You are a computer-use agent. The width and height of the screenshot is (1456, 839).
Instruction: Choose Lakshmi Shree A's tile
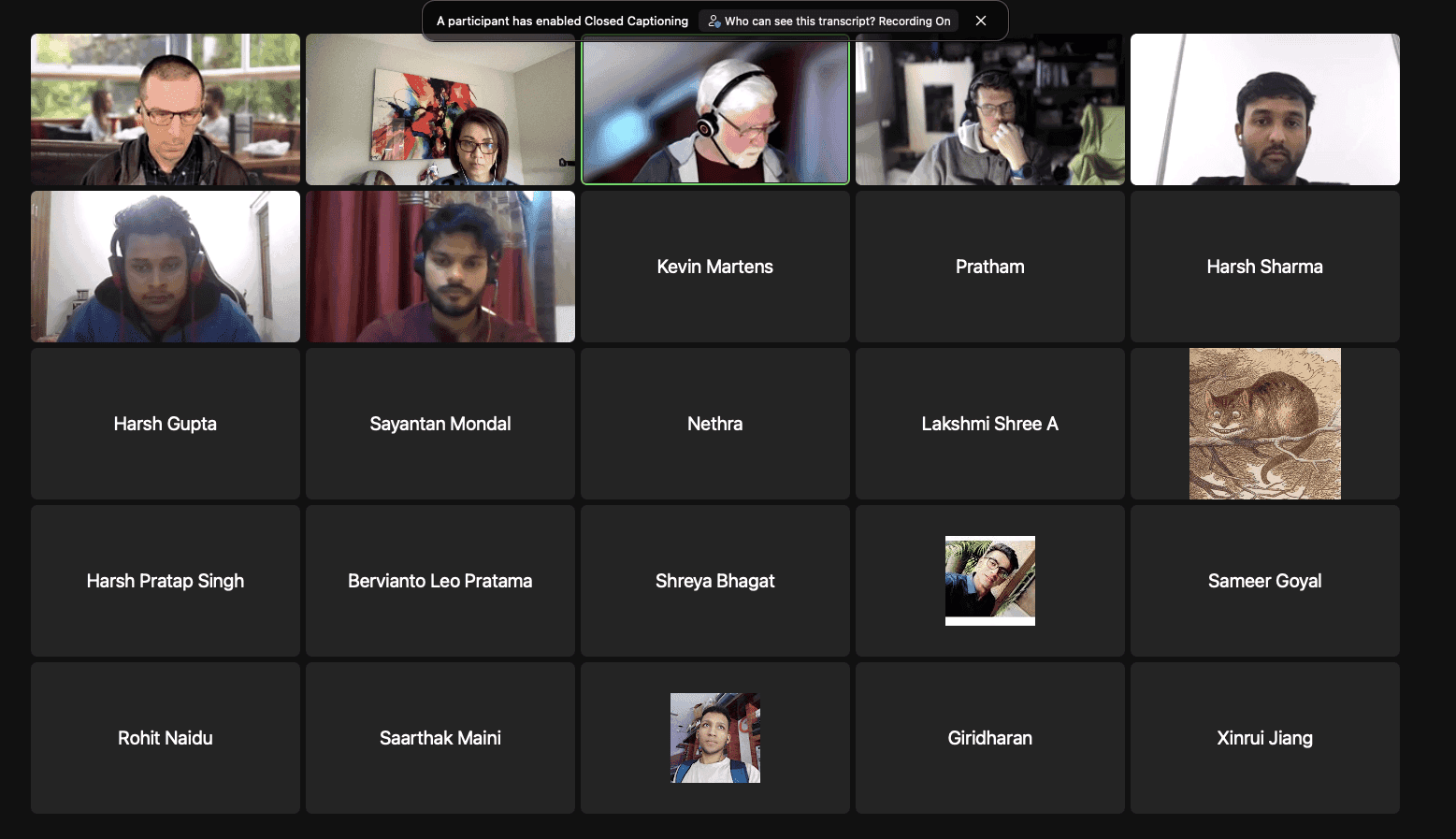tap(989, 424)
